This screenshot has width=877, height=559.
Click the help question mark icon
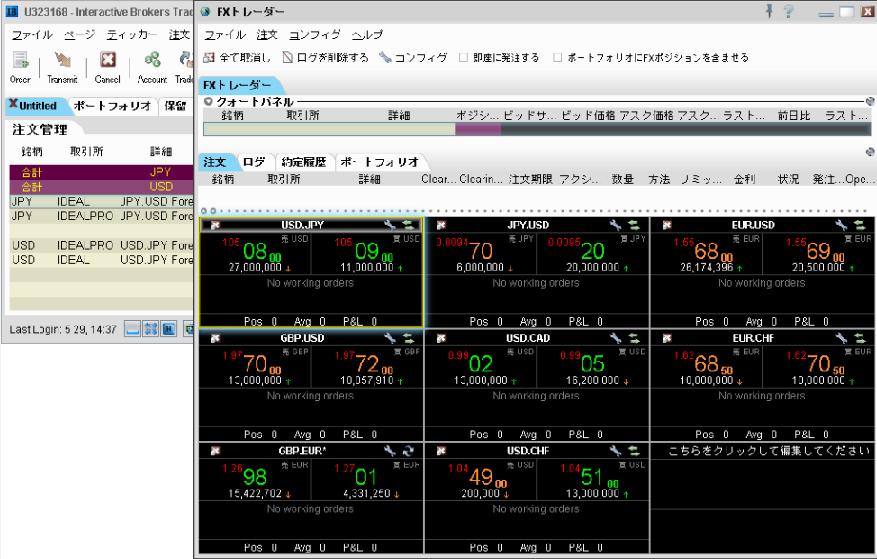(790, 10)
